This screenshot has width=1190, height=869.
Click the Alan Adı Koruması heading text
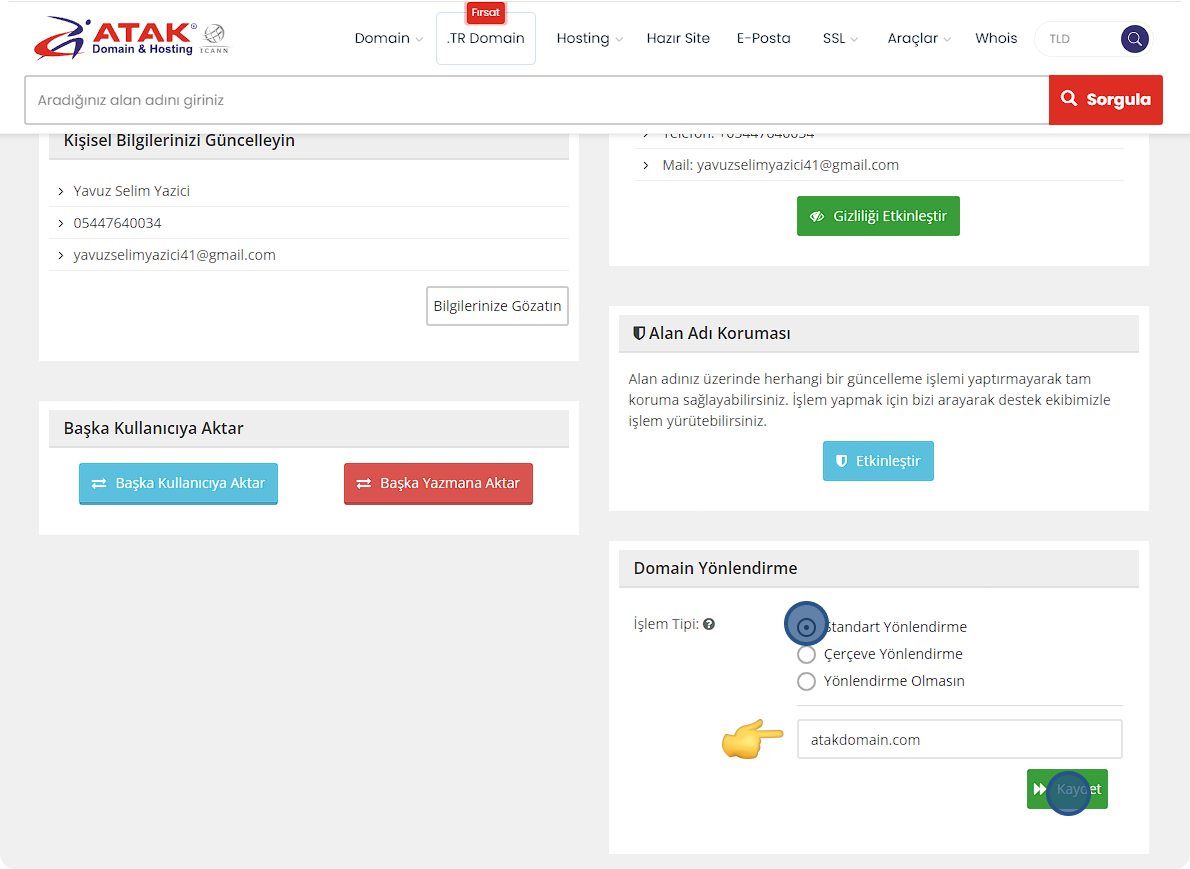tap(719, 333)
